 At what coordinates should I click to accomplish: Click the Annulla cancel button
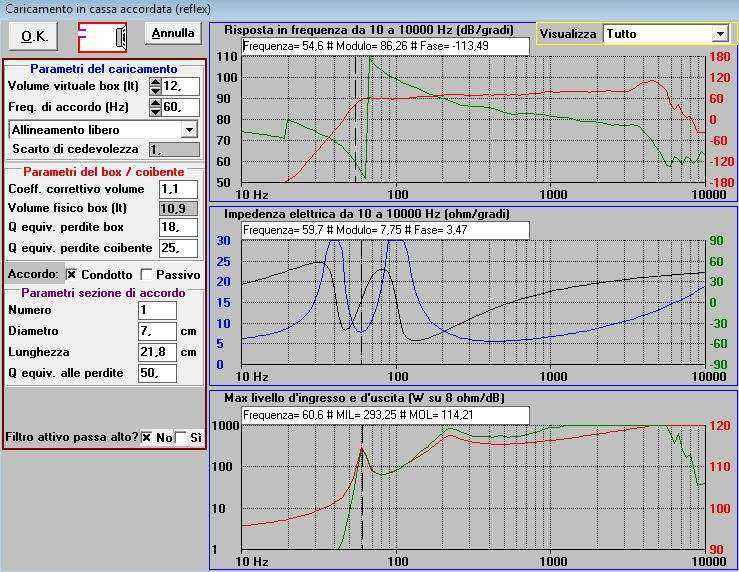point(173,33)
